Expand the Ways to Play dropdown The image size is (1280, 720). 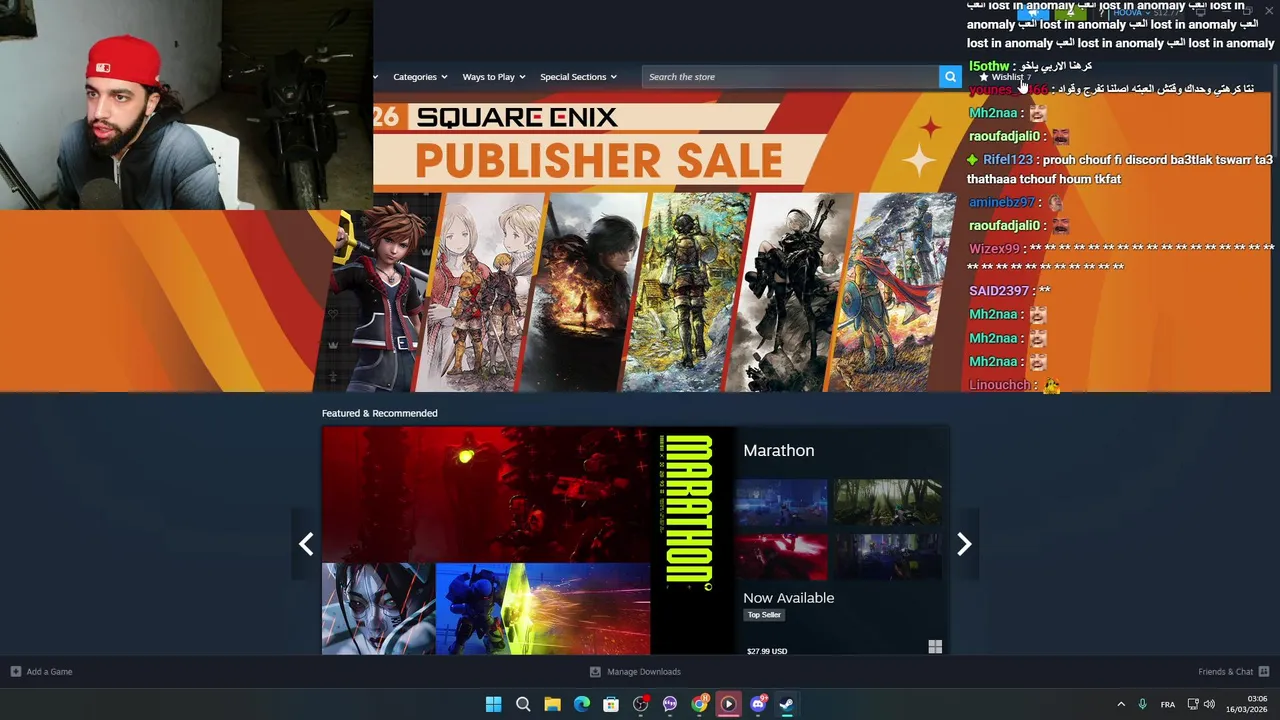coord(494,77)
